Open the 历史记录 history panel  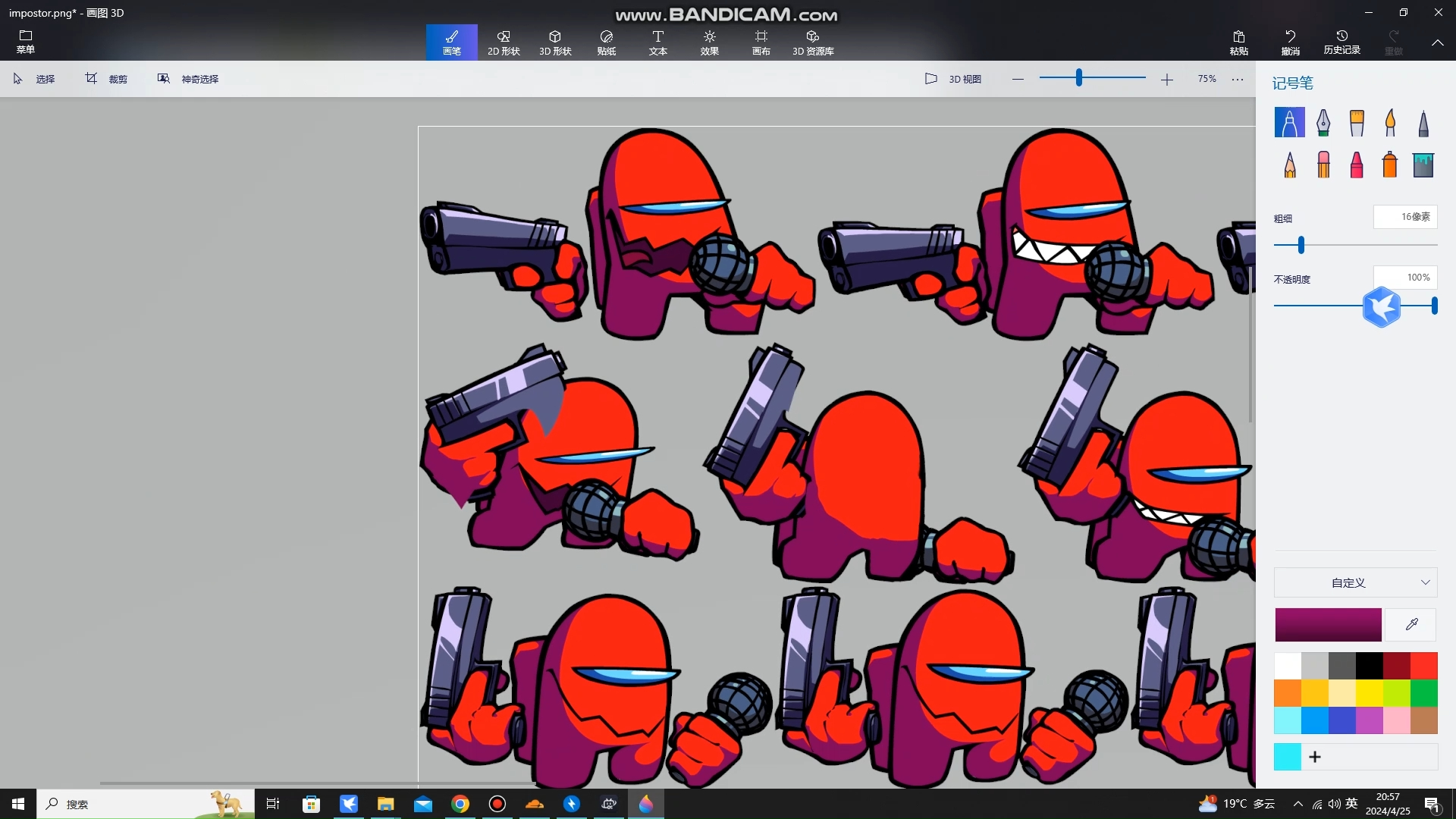coord(1342,42)
